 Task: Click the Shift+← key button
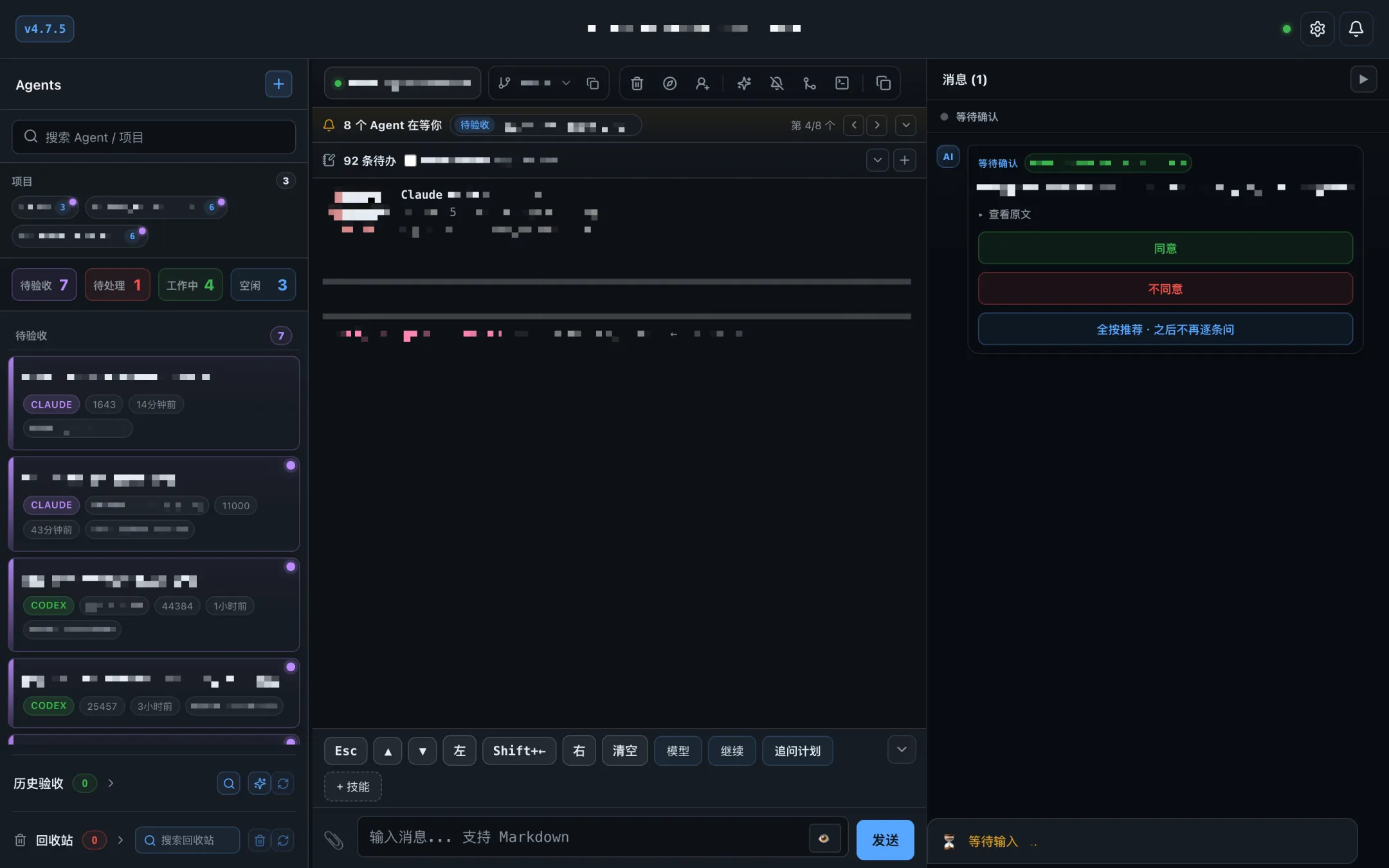(x=519, y=750)
